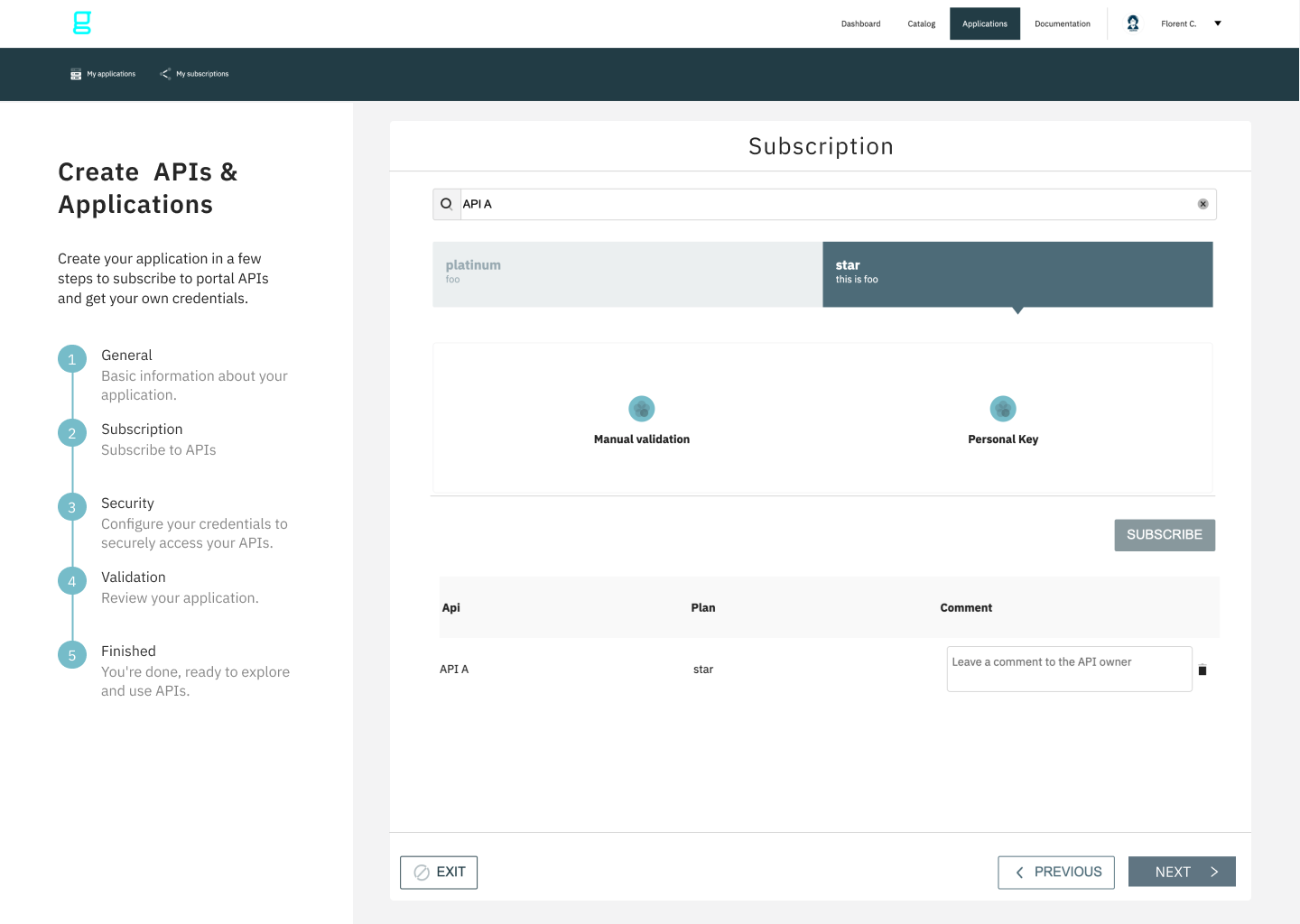Open the Catalog page
The width and height of the screenshot is (1300, 924).
pos(921,23)
